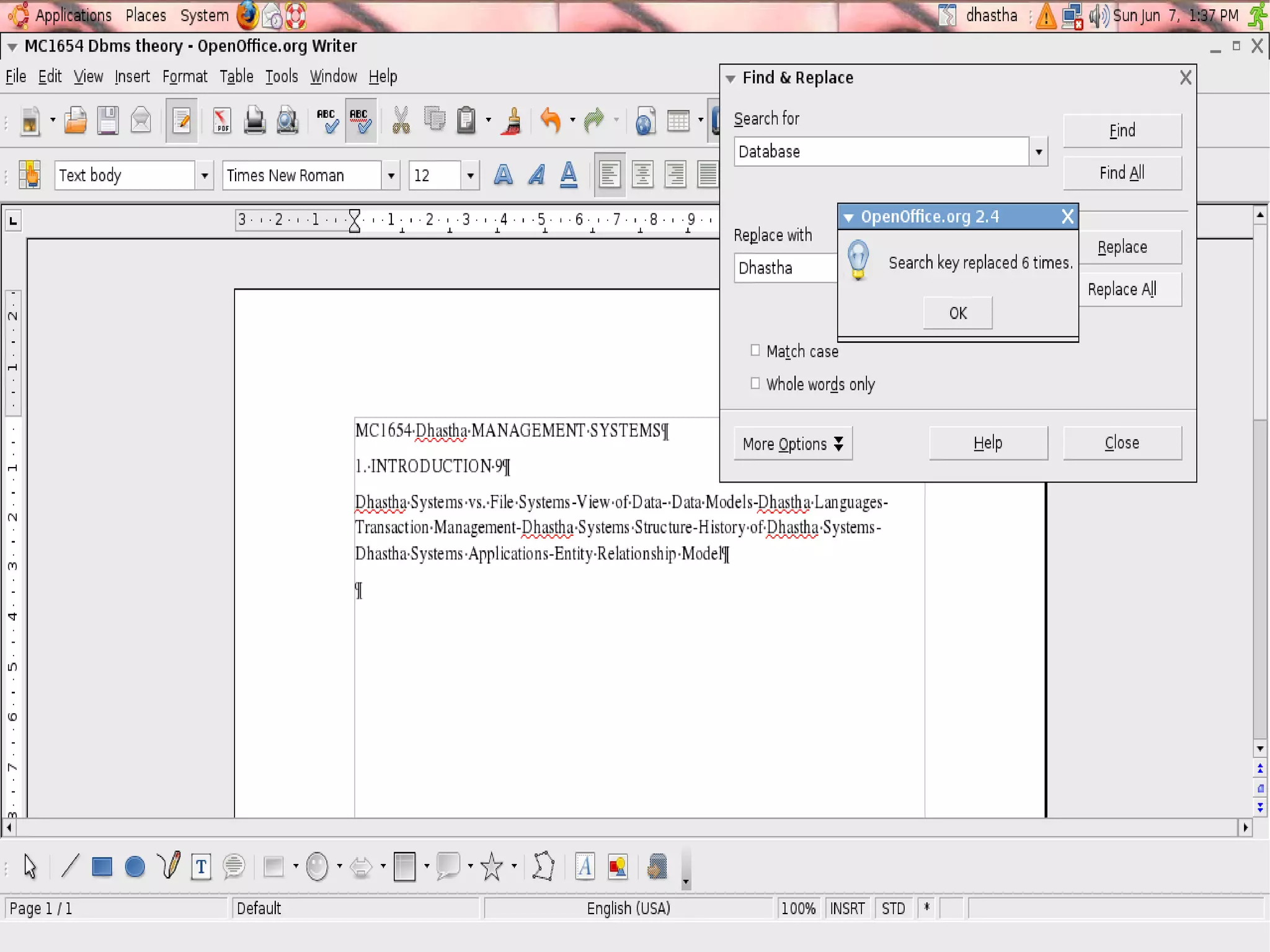
Task: Save the document with the floppy icon
Action: click(108, 120)
